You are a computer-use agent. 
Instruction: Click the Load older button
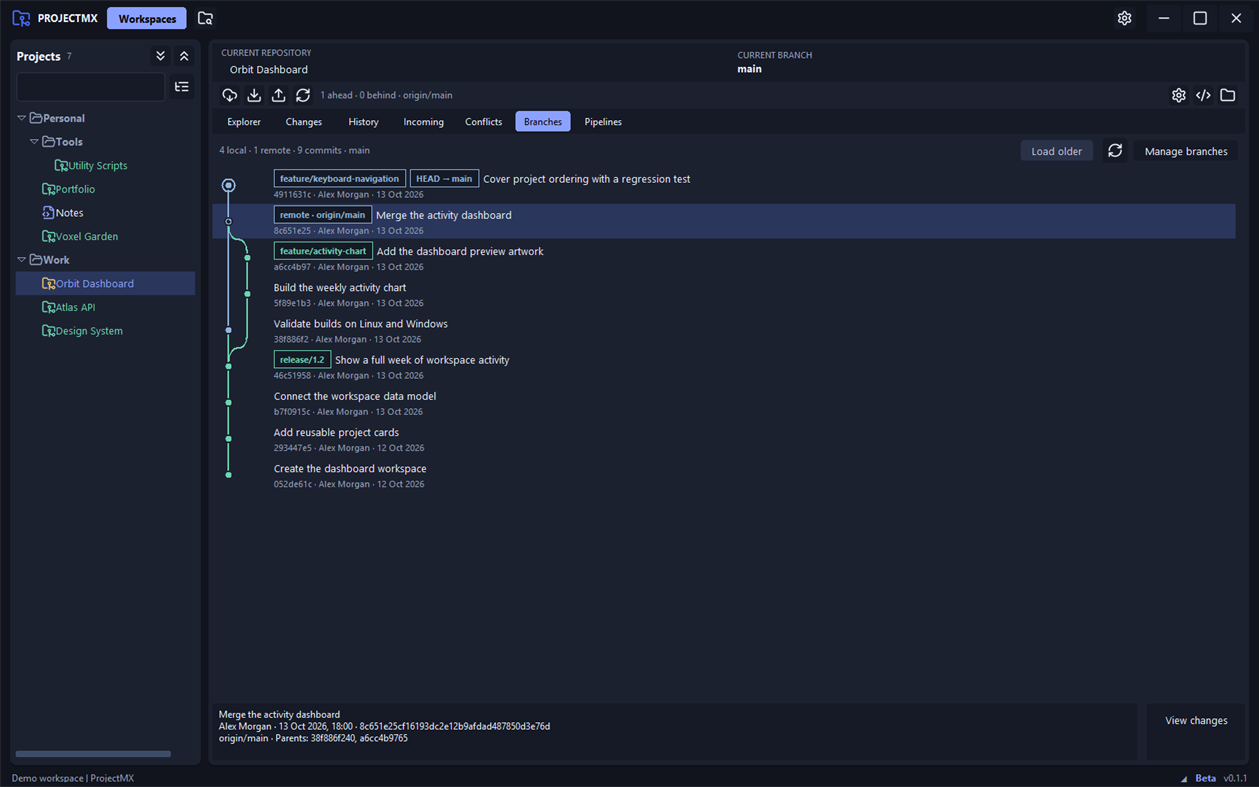(x=1057, y=151)
